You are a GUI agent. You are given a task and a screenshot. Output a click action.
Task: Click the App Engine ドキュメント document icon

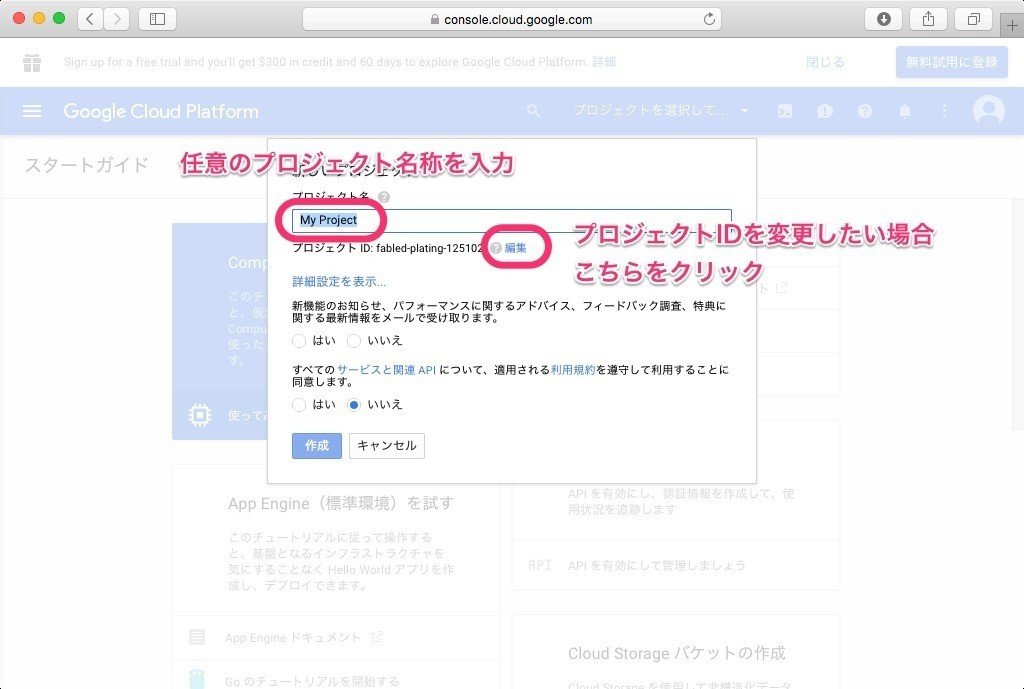(x=197, y=637)
